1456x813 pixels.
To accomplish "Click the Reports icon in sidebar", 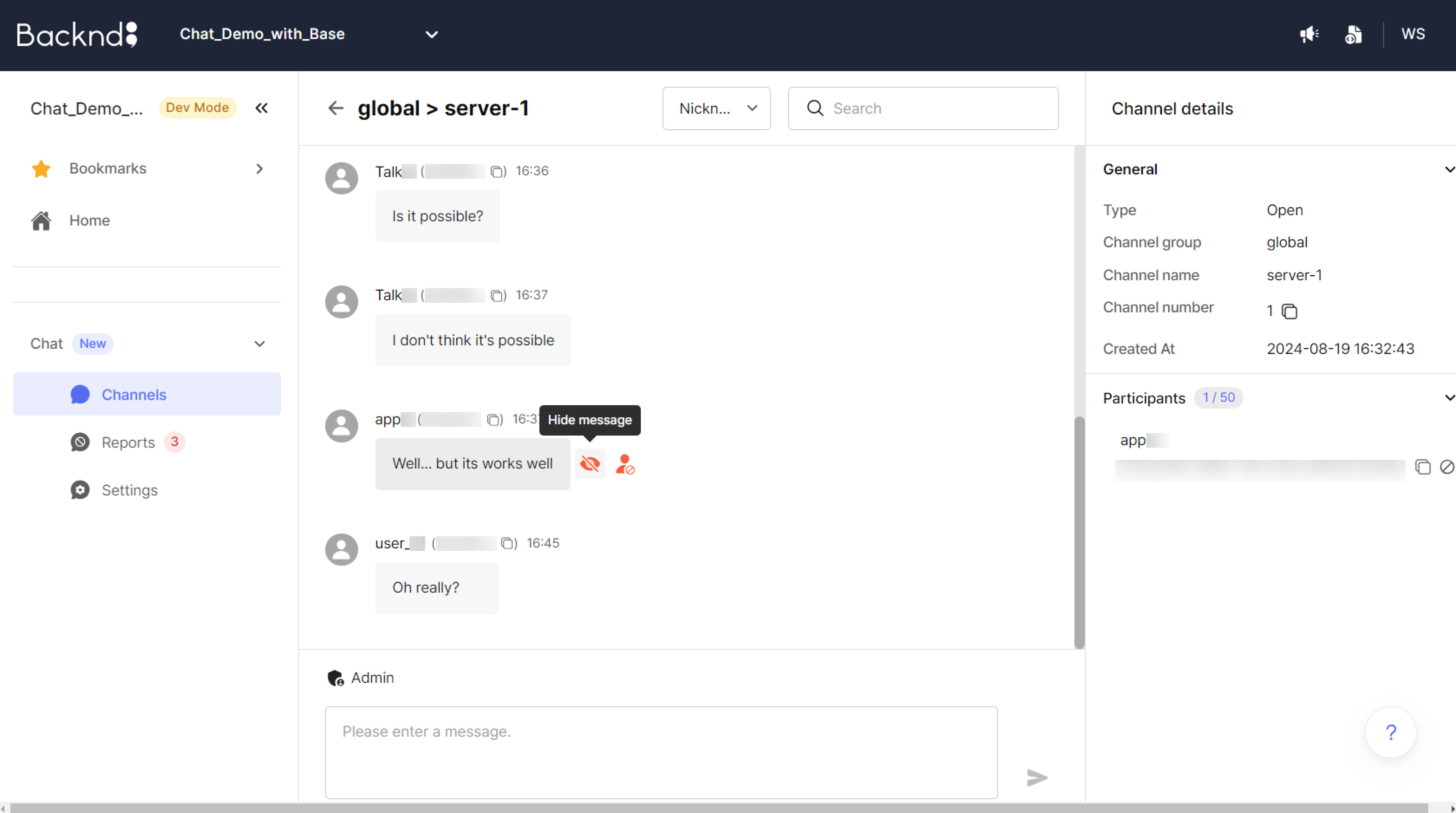I will (80, 442).
